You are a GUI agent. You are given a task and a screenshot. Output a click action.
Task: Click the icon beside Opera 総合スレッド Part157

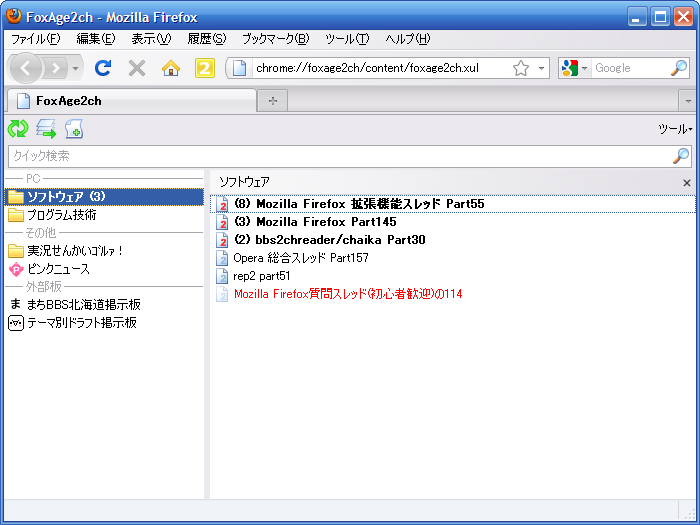222,258
